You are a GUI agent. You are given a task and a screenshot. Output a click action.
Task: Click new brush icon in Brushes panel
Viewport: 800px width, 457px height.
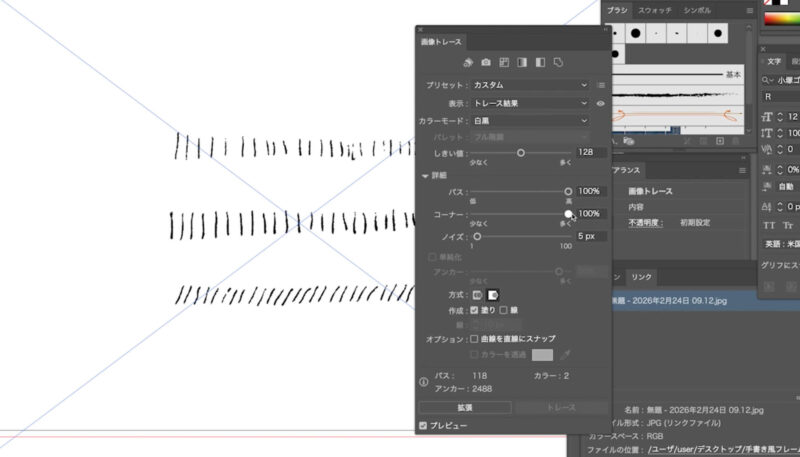click(x=720, y=141)
